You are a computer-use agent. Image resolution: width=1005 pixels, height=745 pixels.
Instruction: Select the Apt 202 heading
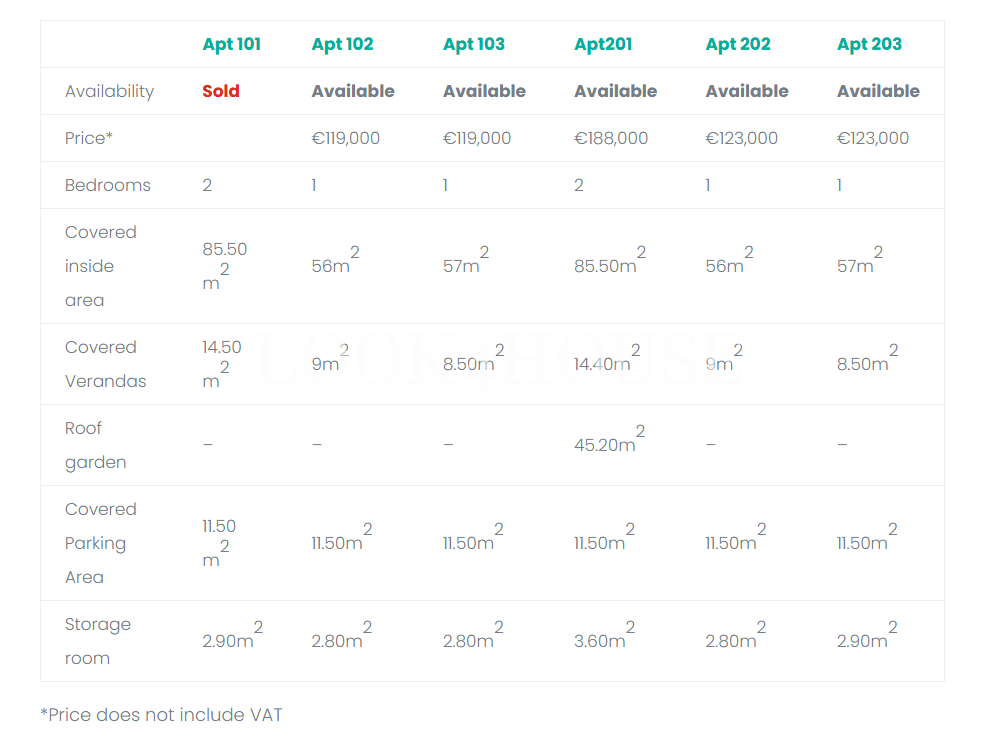[738, 44]
